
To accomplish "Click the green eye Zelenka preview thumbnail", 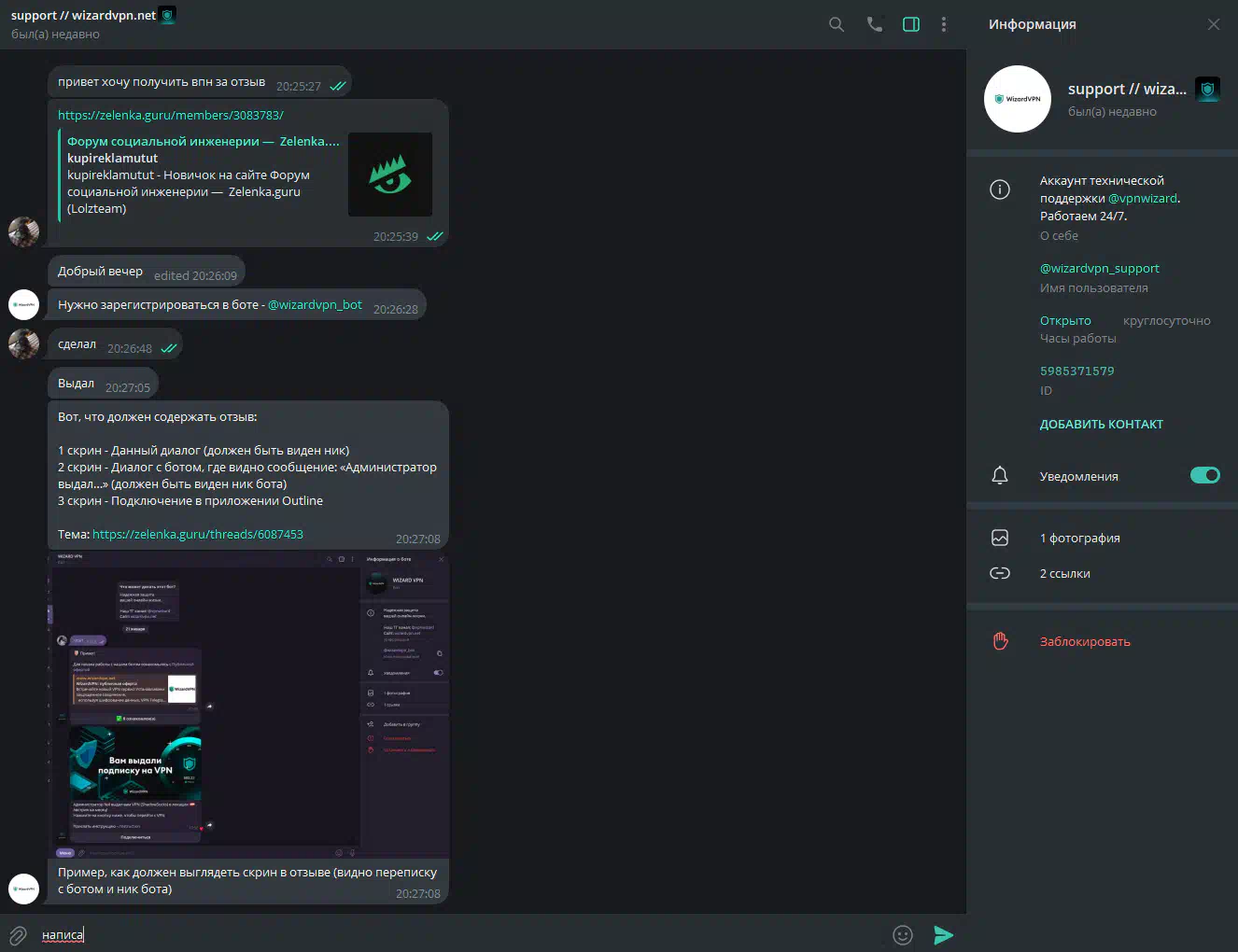I will [x=390, y=175].
